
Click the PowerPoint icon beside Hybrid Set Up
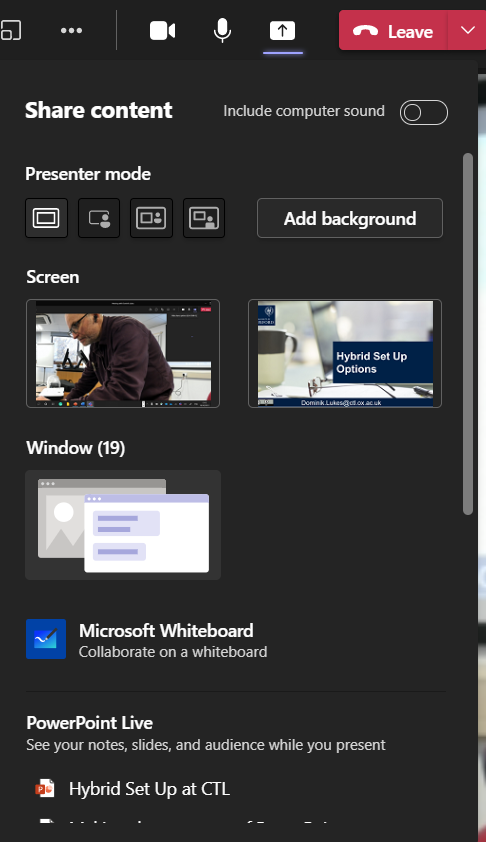45,788
